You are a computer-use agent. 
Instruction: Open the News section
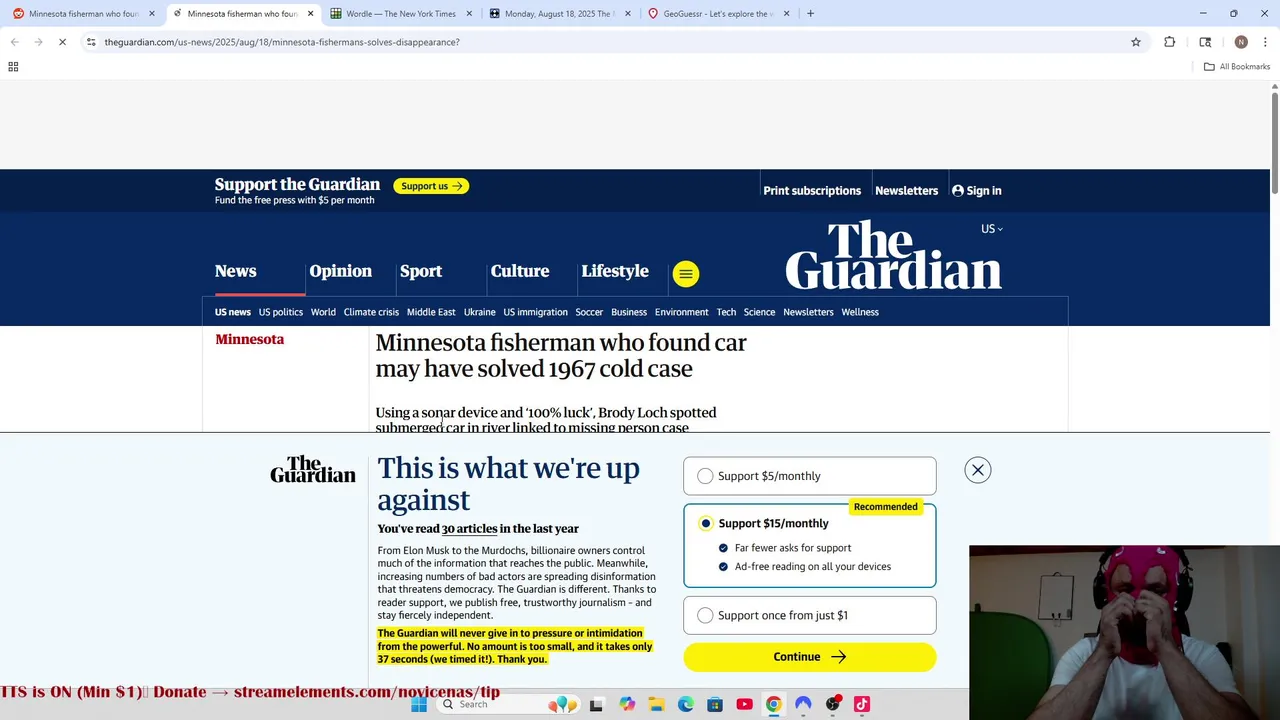[236, 271]
